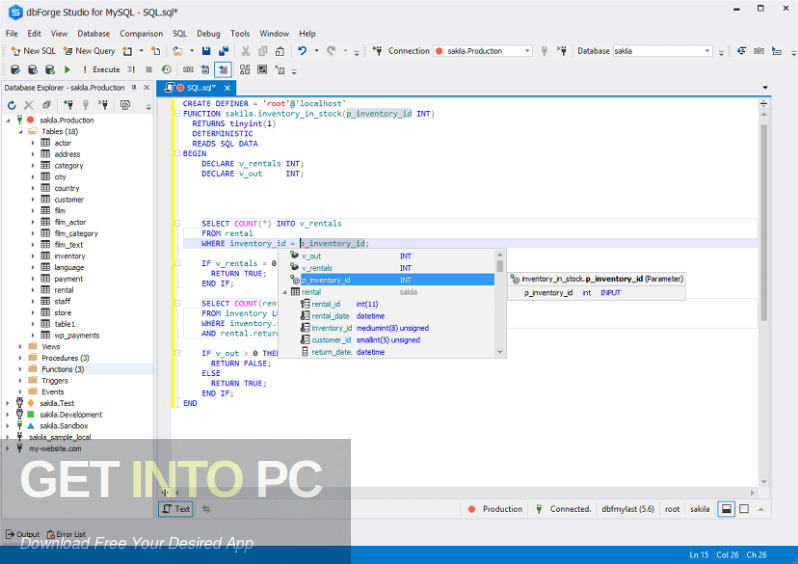Expand the sakila.Test connection node
The height and width of the screenshot is (564, 798).
tap(8, 403)
